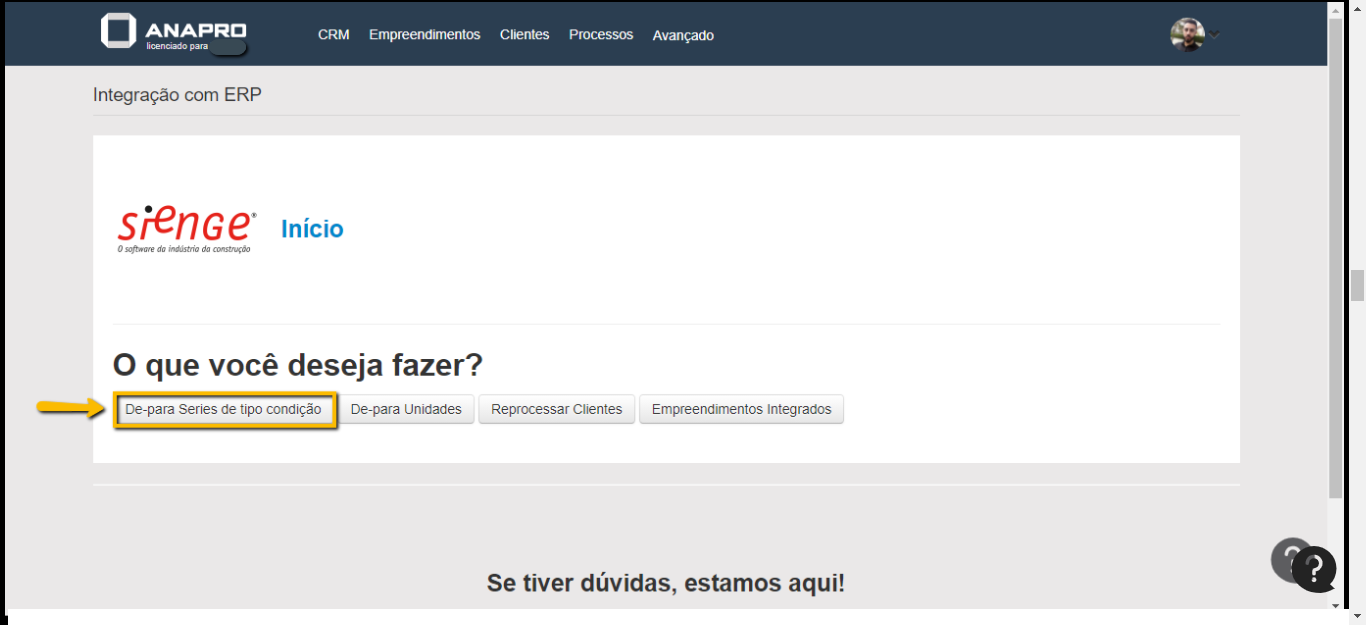The image size is (1366, 625).
Task: Click the user profile avatar
Action: pyautogui.click(x=1187, y=34)
